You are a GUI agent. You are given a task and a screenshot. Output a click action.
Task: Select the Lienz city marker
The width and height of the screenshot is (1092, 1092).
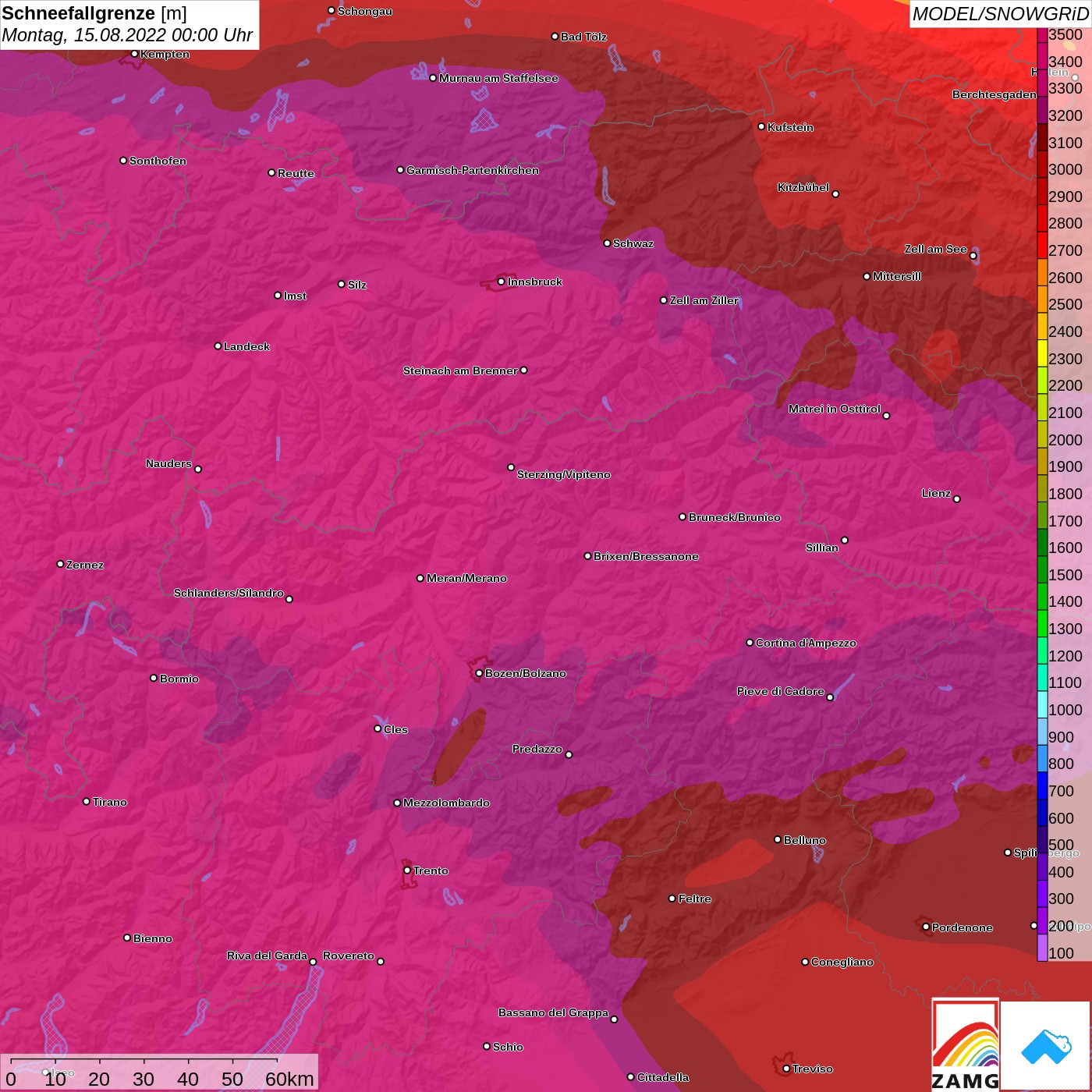point(957,499)
